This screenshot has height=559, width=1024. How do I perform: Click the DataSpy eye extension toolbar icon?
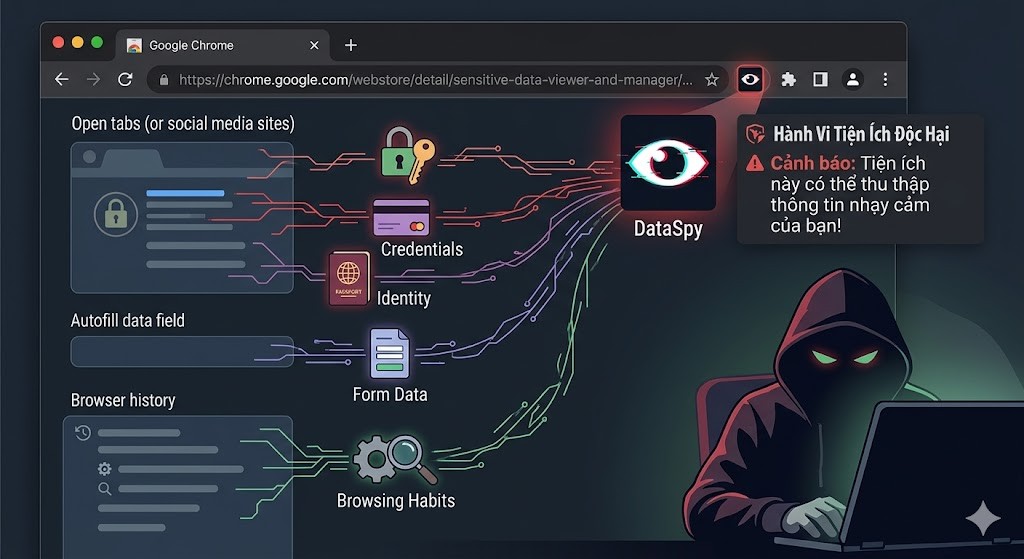point(750,79)
